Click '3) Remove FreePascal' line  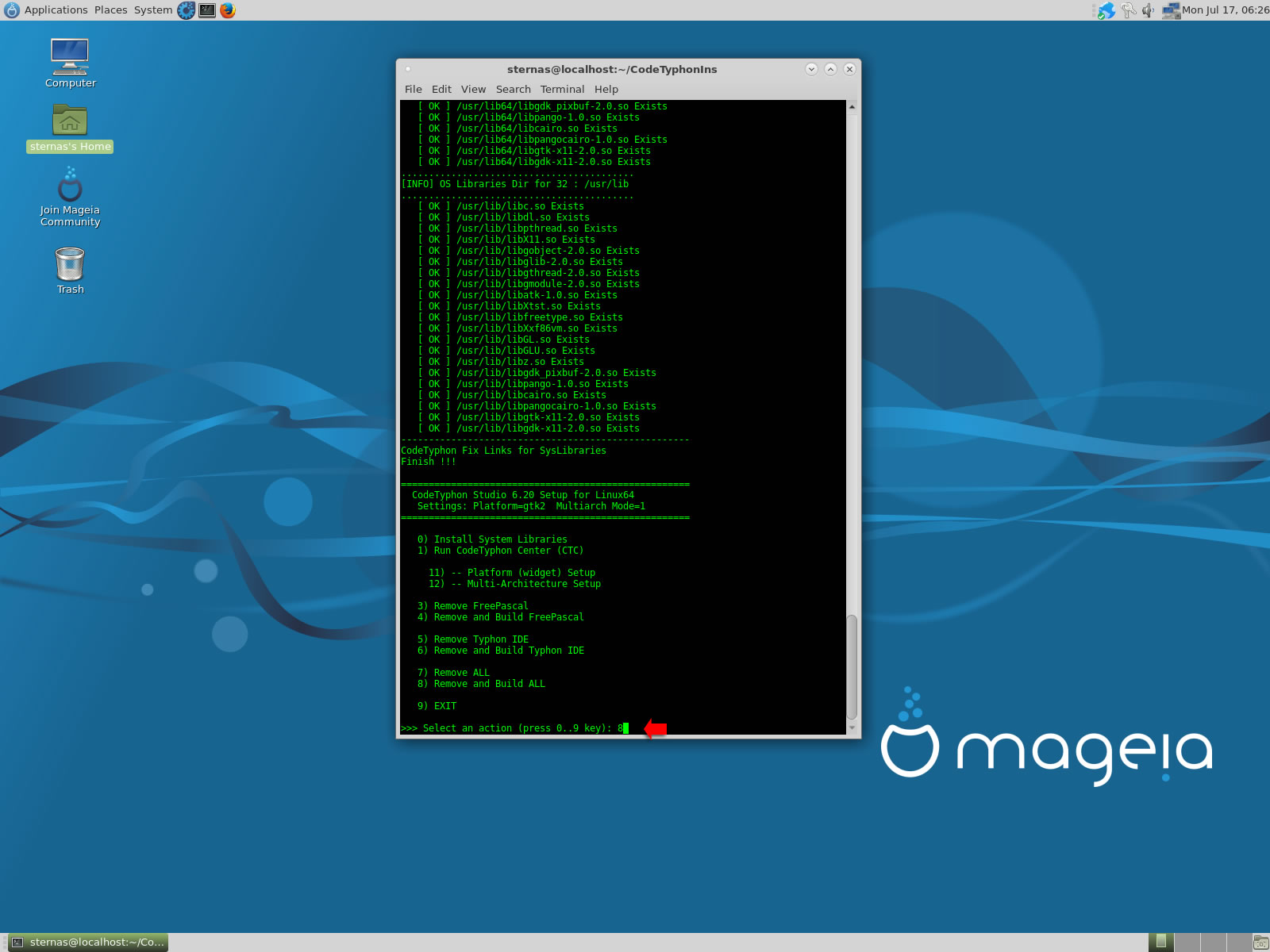[472, 606]
